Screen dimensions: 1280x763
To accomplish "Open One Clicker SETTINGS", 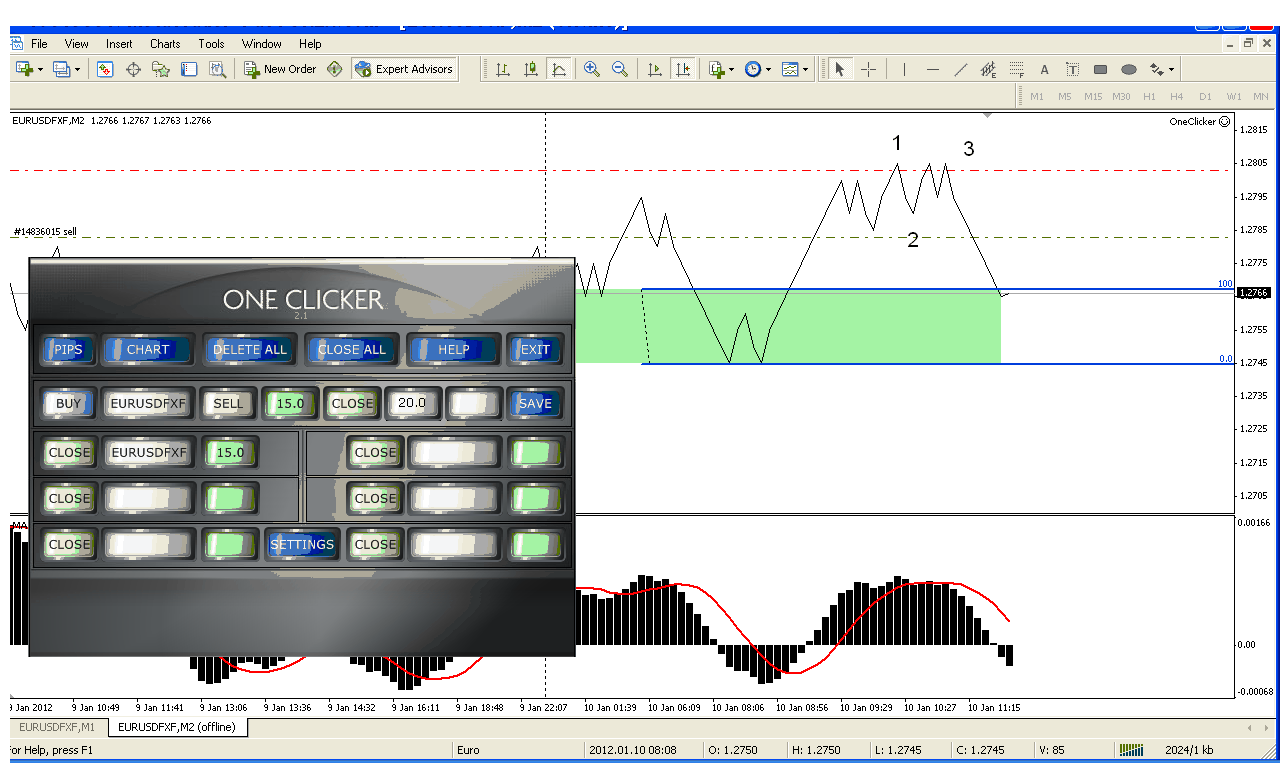I will point(302,545).
